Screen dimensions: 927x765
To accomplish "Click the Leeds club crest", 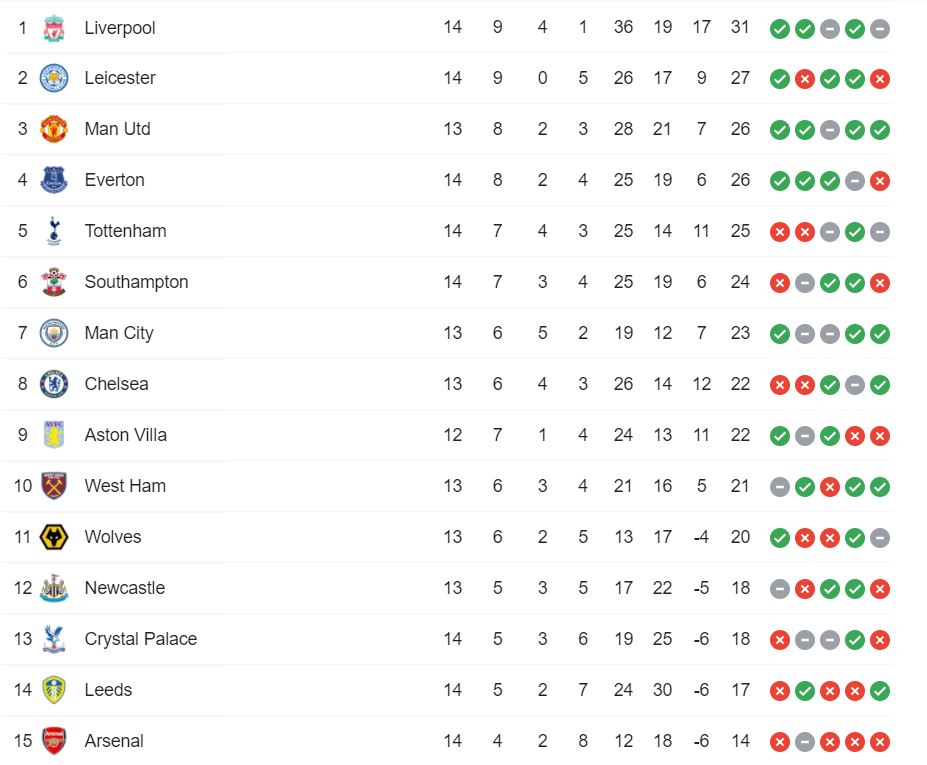I will [x=54, y=690].
